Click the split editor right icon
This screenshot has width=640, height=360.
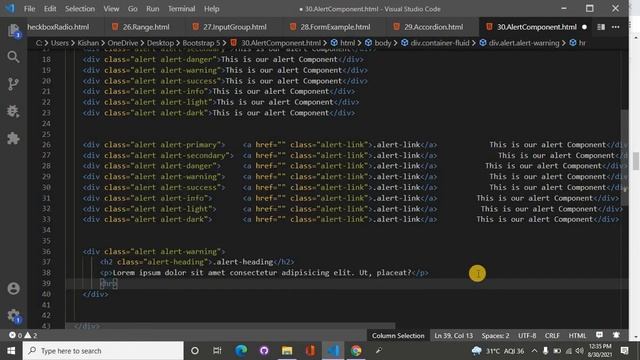point(601,27)
